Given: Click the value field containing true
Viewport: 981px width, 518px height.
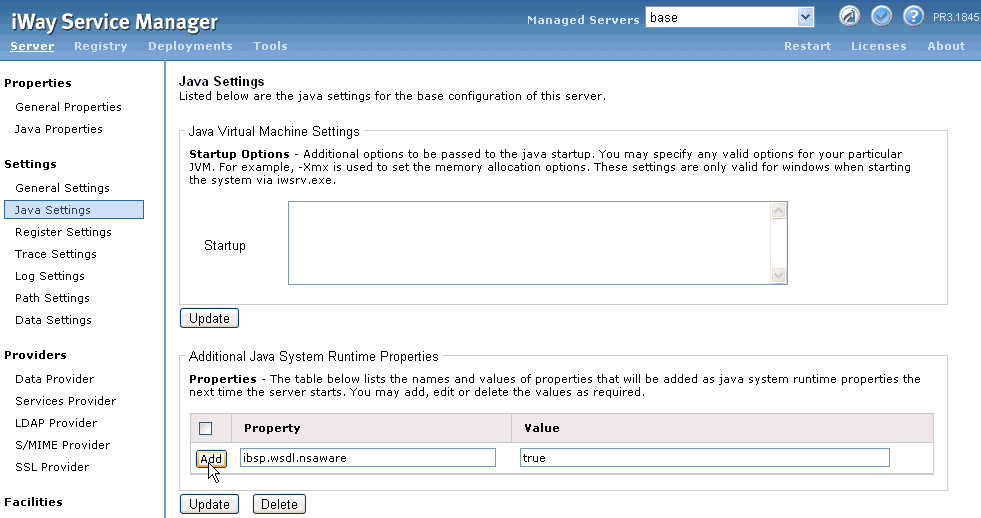Looking at the screenshot, I should 704,457.
